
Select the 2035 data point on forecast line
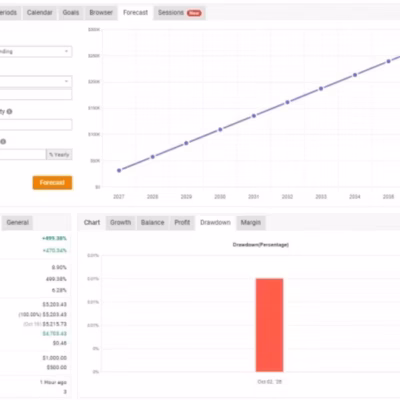388,61
